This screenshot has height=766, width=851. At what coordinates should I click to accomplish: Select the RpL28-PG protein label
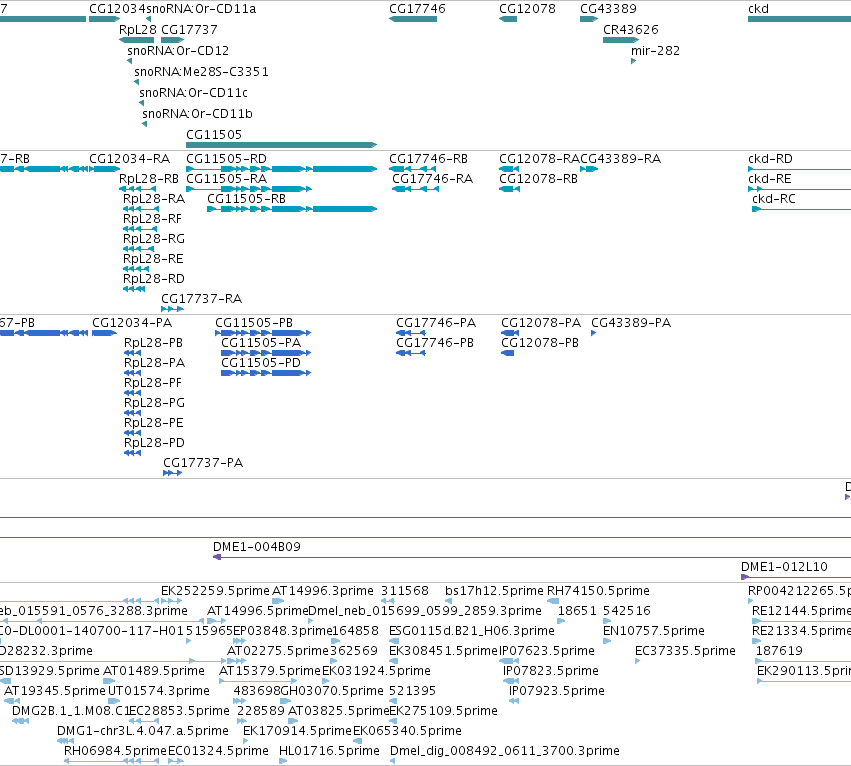(154, 403)
